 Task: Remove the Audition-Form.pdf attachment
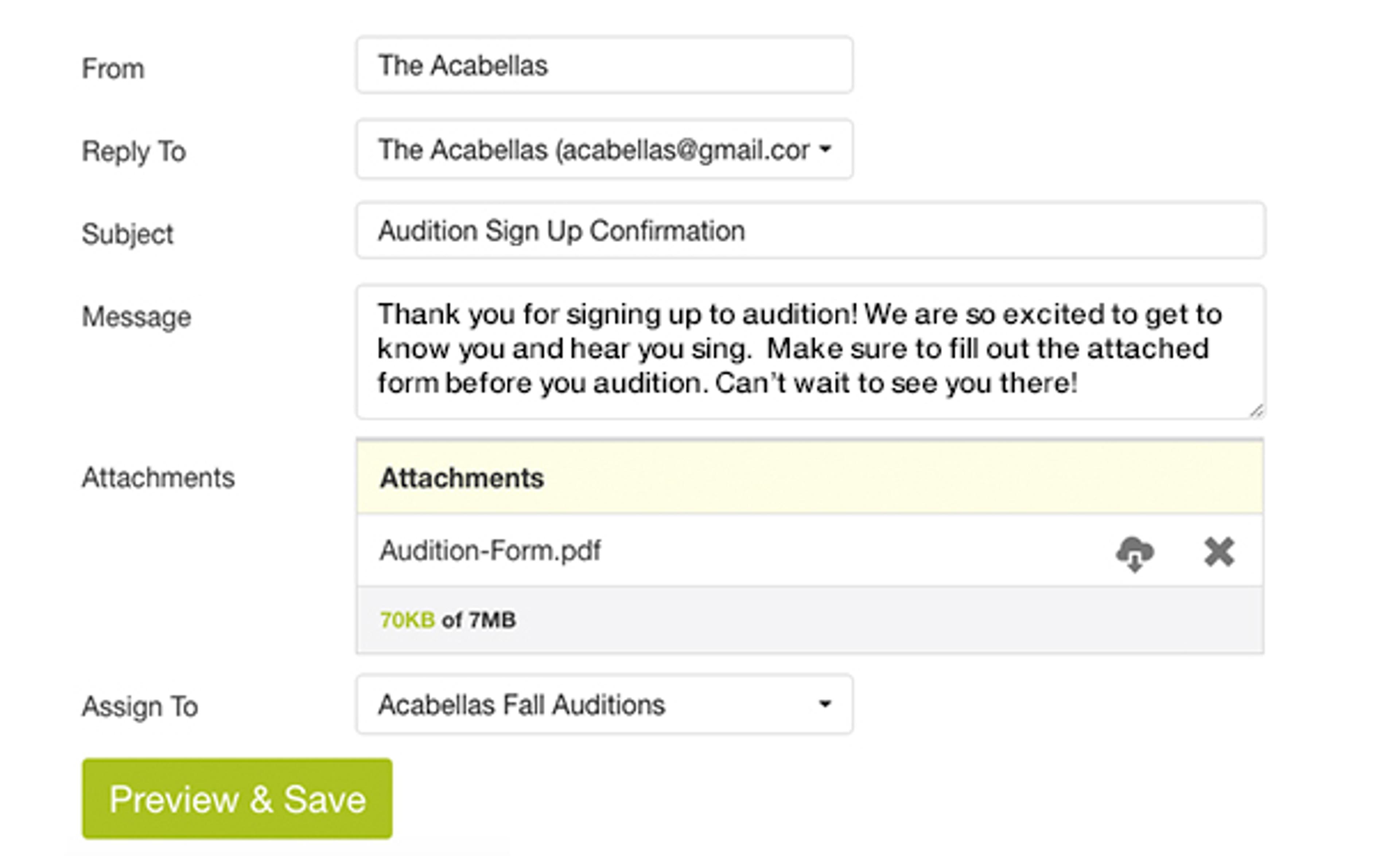(x=1219, y=552)
